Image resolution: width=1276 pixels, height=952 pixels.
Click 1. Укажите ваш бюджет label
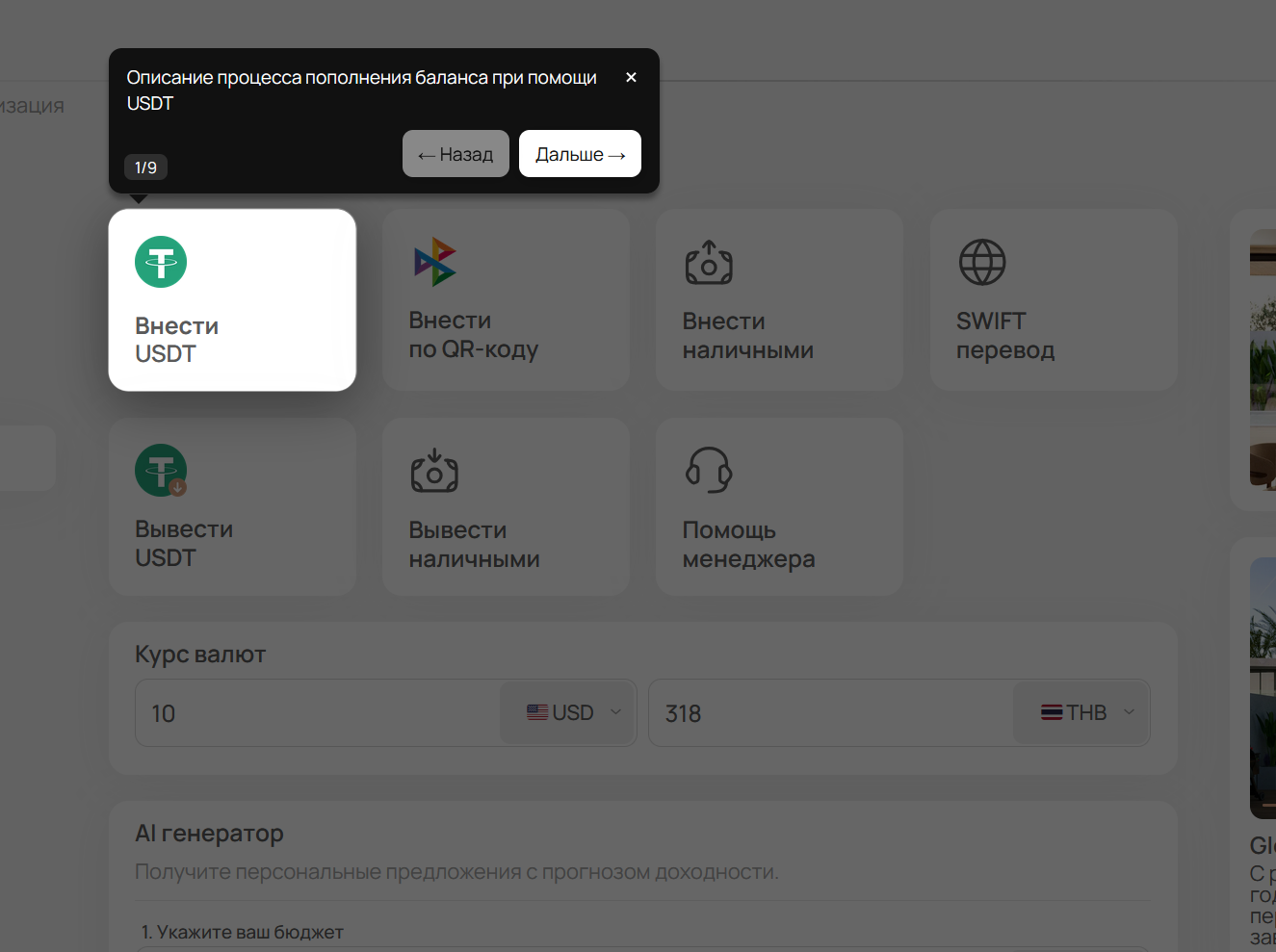click(x=242, y=932)
